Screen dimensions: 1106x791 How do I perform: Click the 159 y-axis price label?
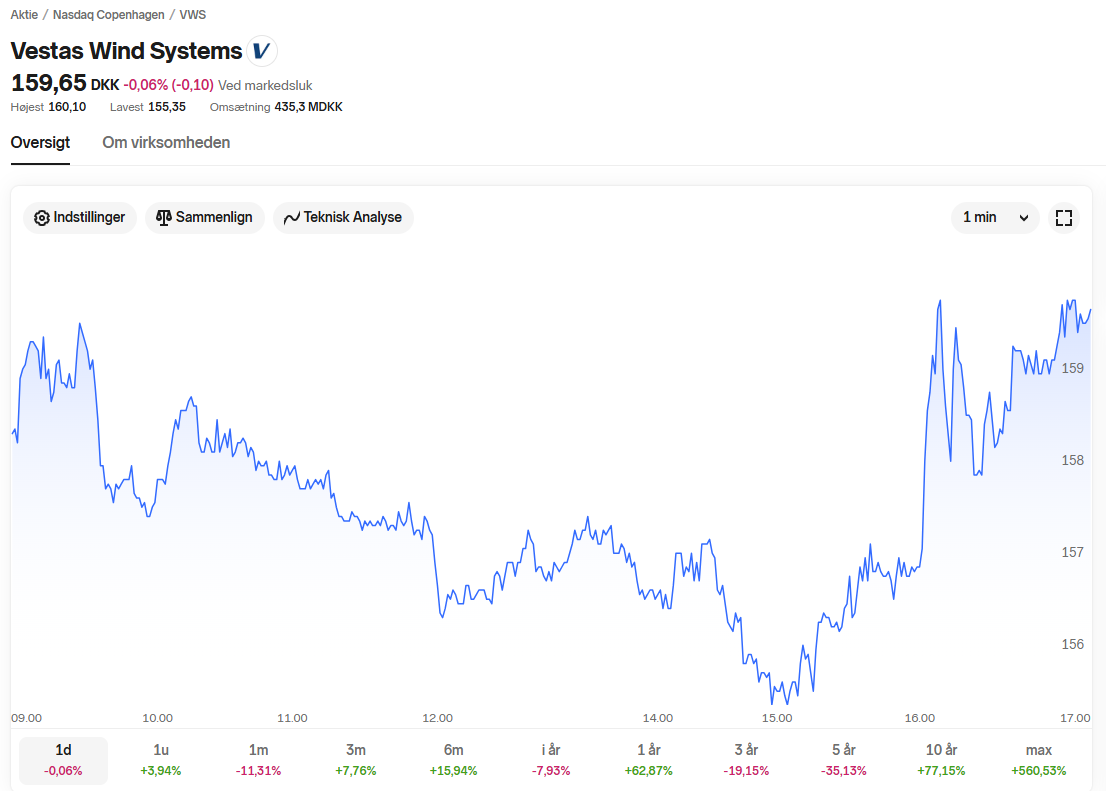click(x=1072, y=368)
